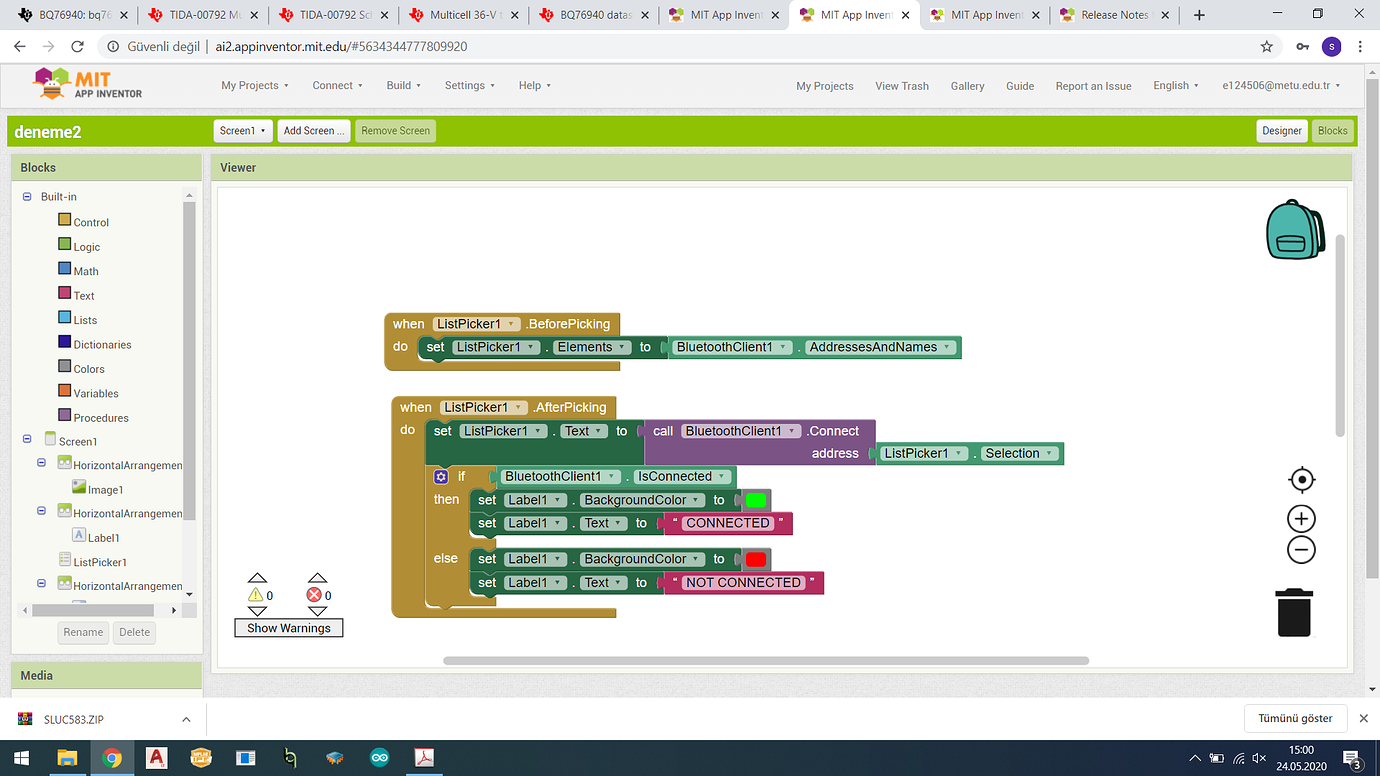Open the English language dropdown
Viewport: 1380px width, 776px height.
tap(1175, 86)
